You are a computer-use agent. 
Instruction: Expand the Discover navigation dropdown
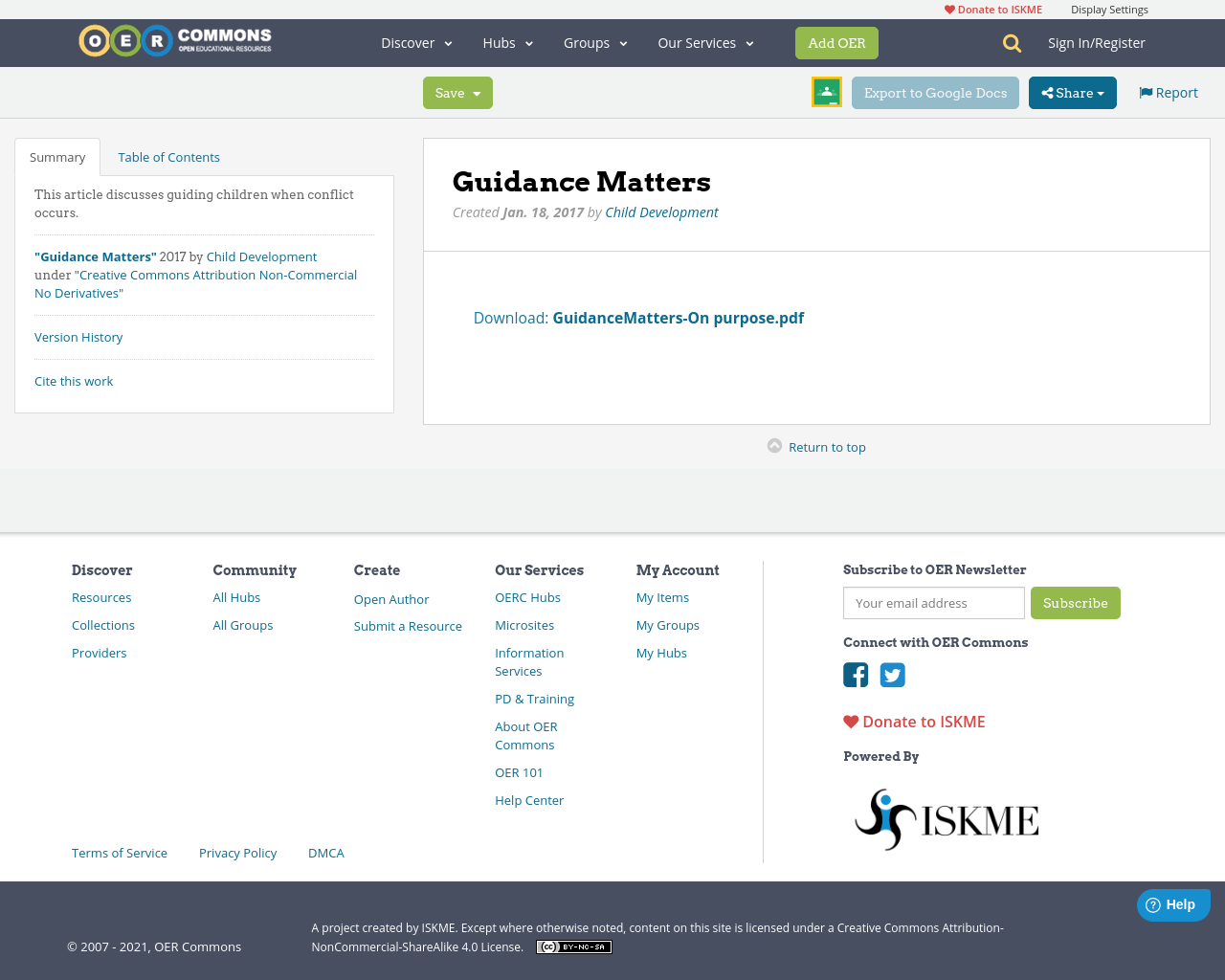pos(415,42)
